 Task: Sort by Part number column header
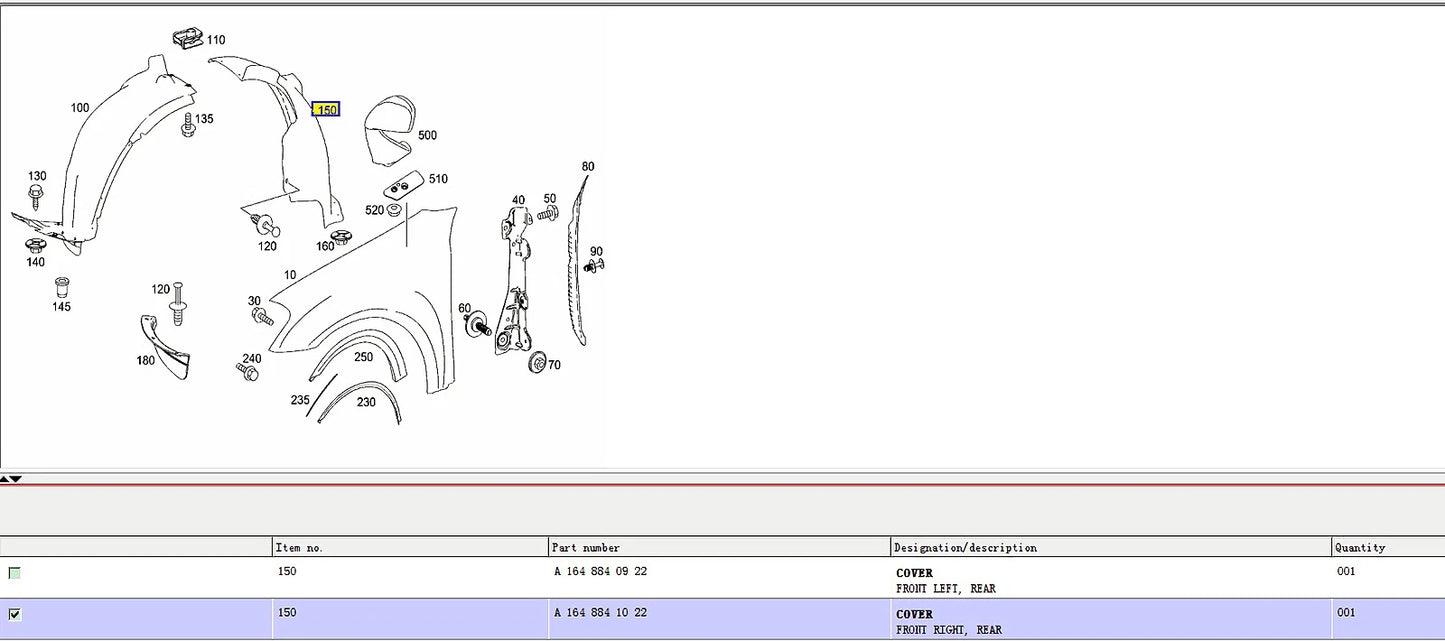(x=719, y=547)
